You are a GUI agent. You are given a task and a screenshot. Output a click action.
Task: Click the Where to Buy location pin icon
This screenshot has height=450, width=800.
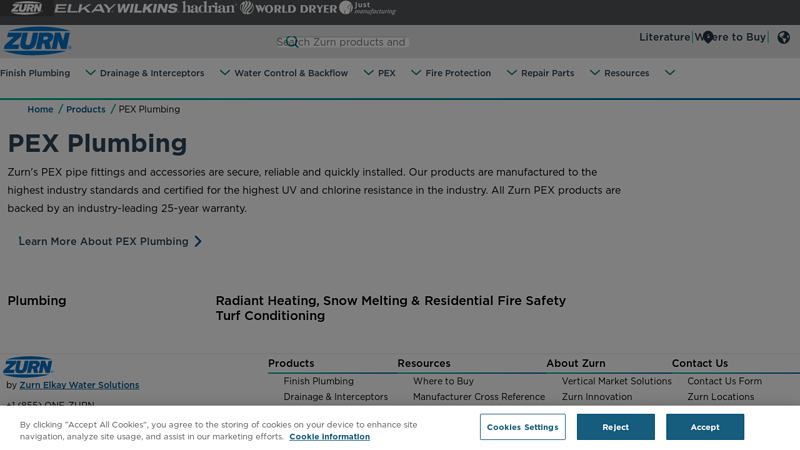click(x=708, y=37)
